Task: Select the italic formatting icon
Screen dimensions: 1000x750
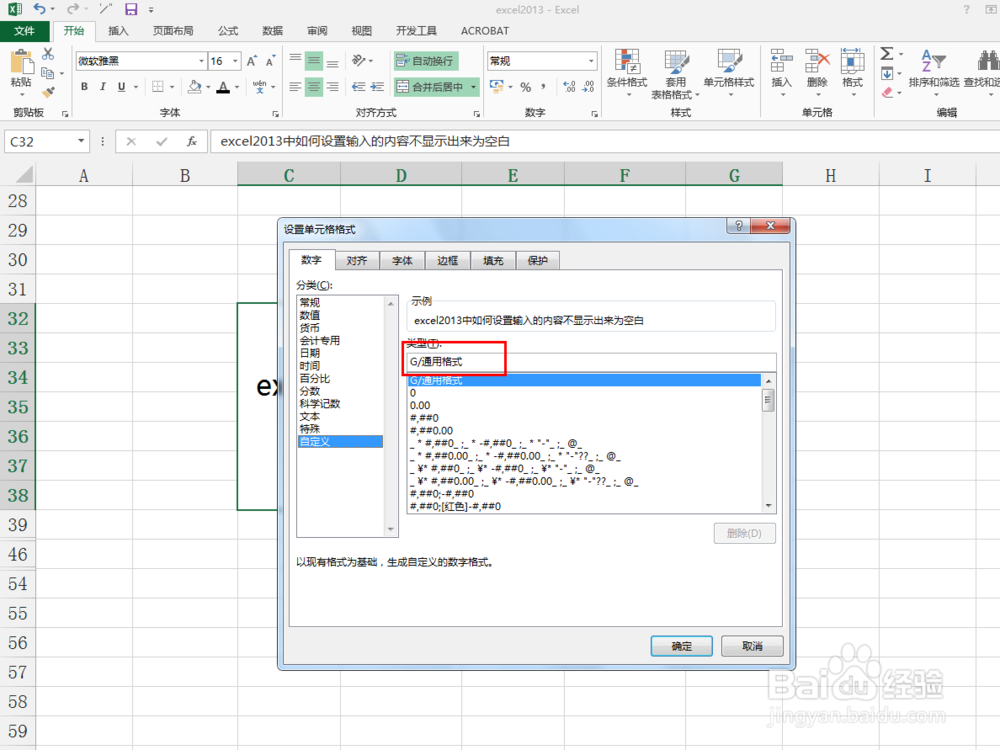Action: click(x=102, y=85)
